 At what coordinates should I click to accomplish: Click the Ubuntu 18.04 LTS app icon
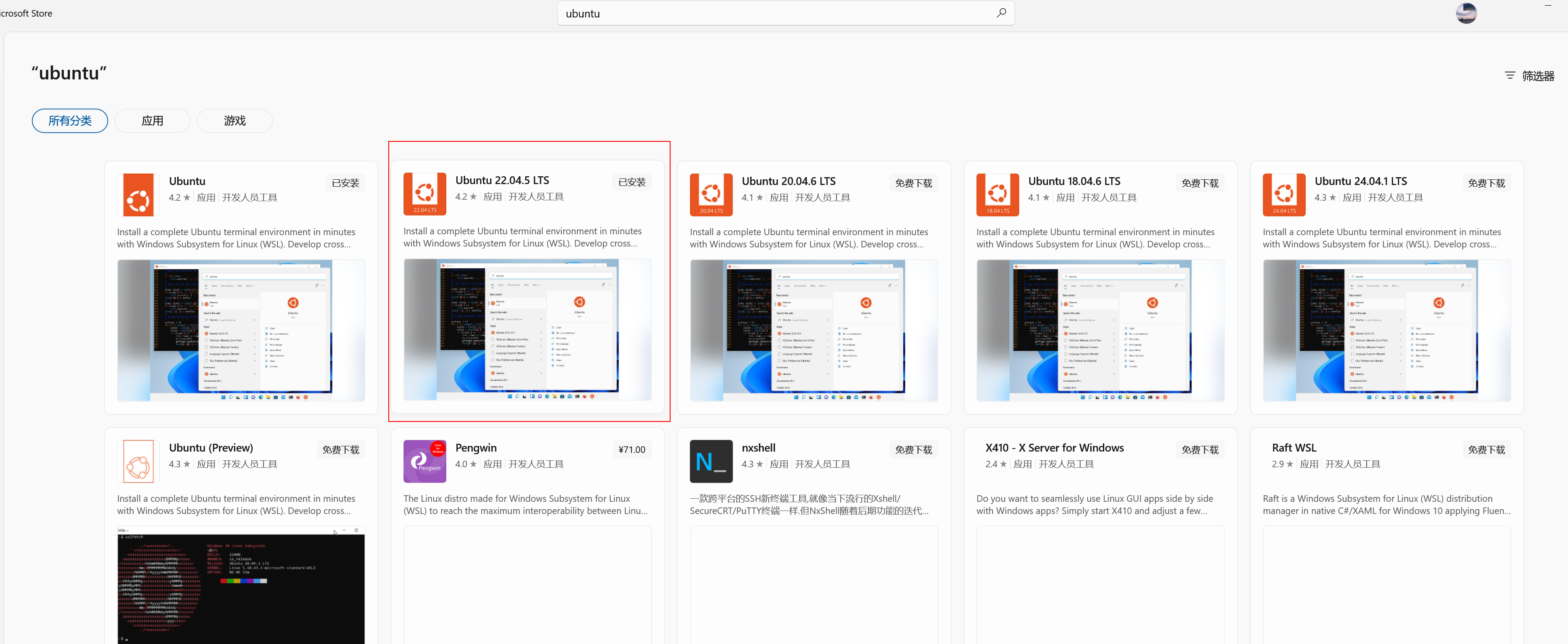pyautogui.click(x=998, y=195)
